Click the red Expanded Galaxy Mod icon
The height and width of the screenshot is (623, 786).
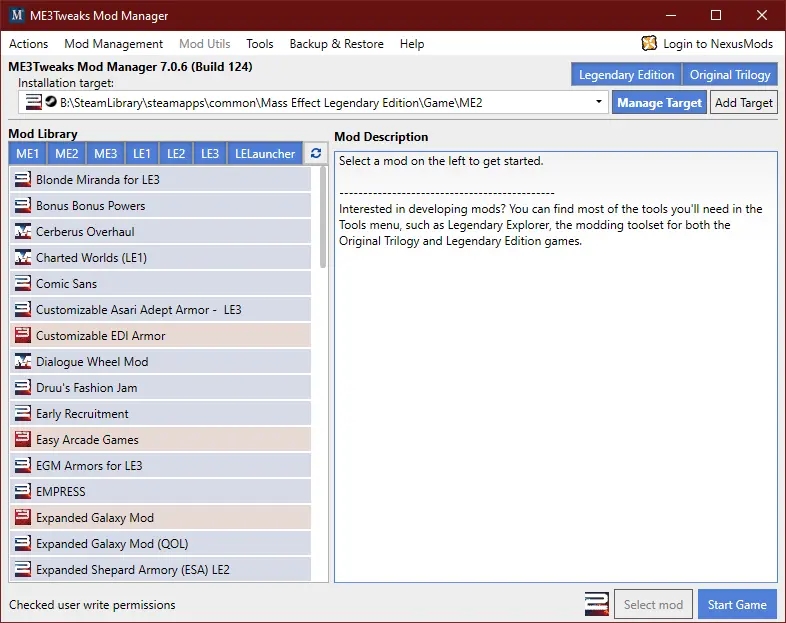23,517
